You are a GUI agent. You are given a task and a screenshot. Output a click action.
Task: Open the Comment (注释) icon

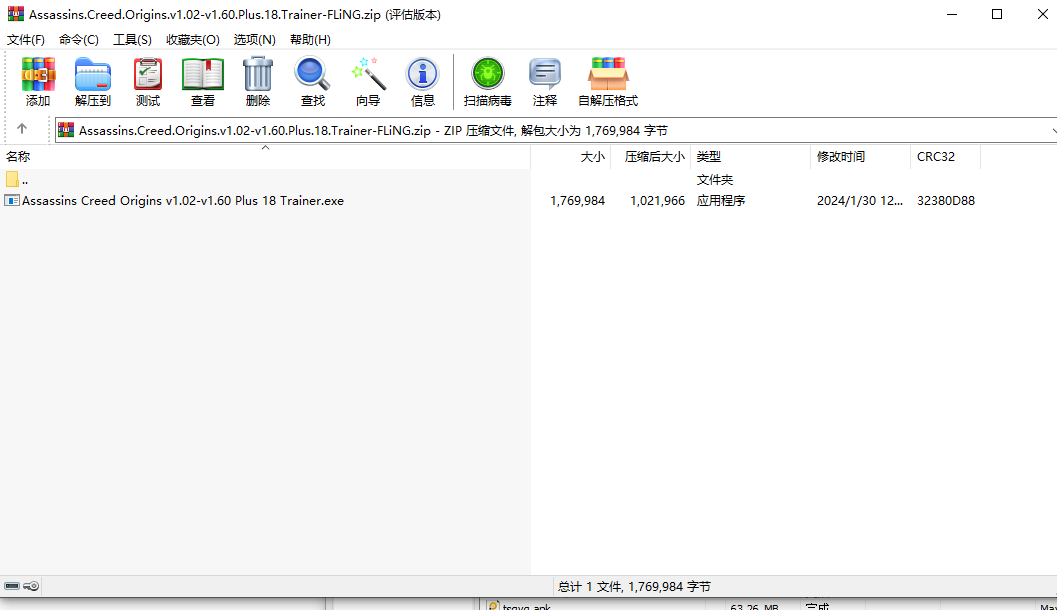click(545, 81)
